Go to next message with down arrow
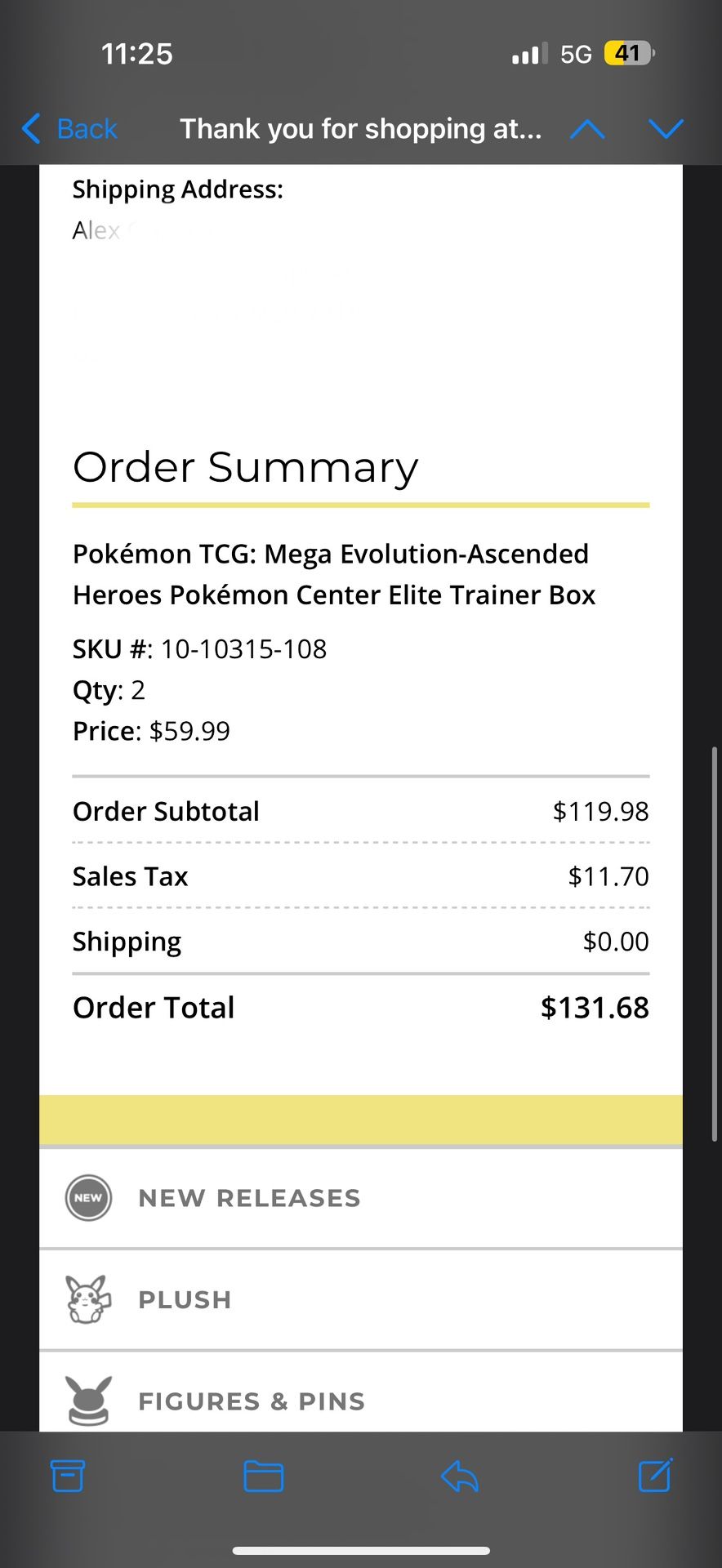The width and height of the screenshot is (722, 1568). click(x=666, y=129)
